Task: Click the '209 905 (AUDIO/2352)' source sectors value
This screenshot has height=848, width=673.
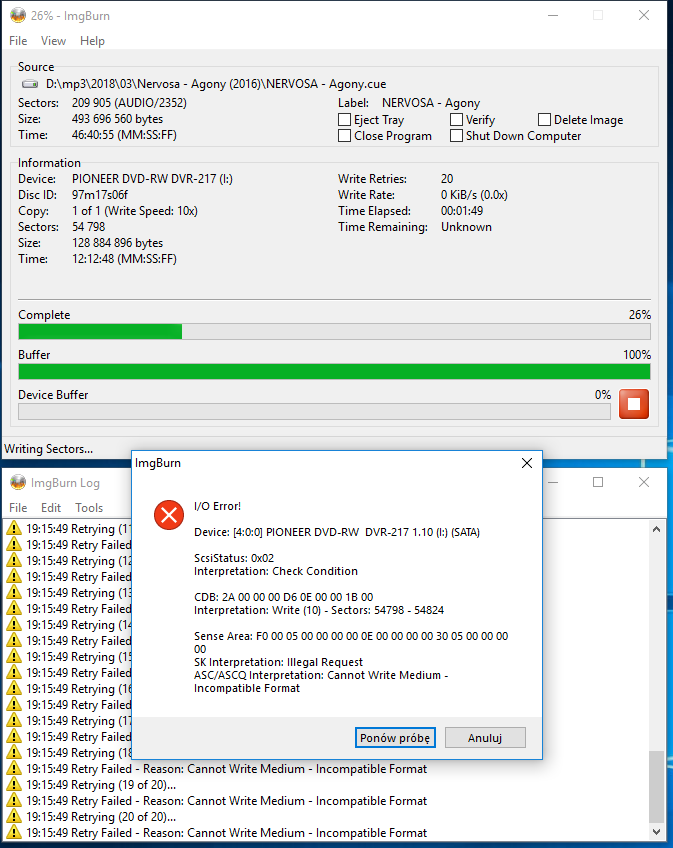Action: click(129, 103)
